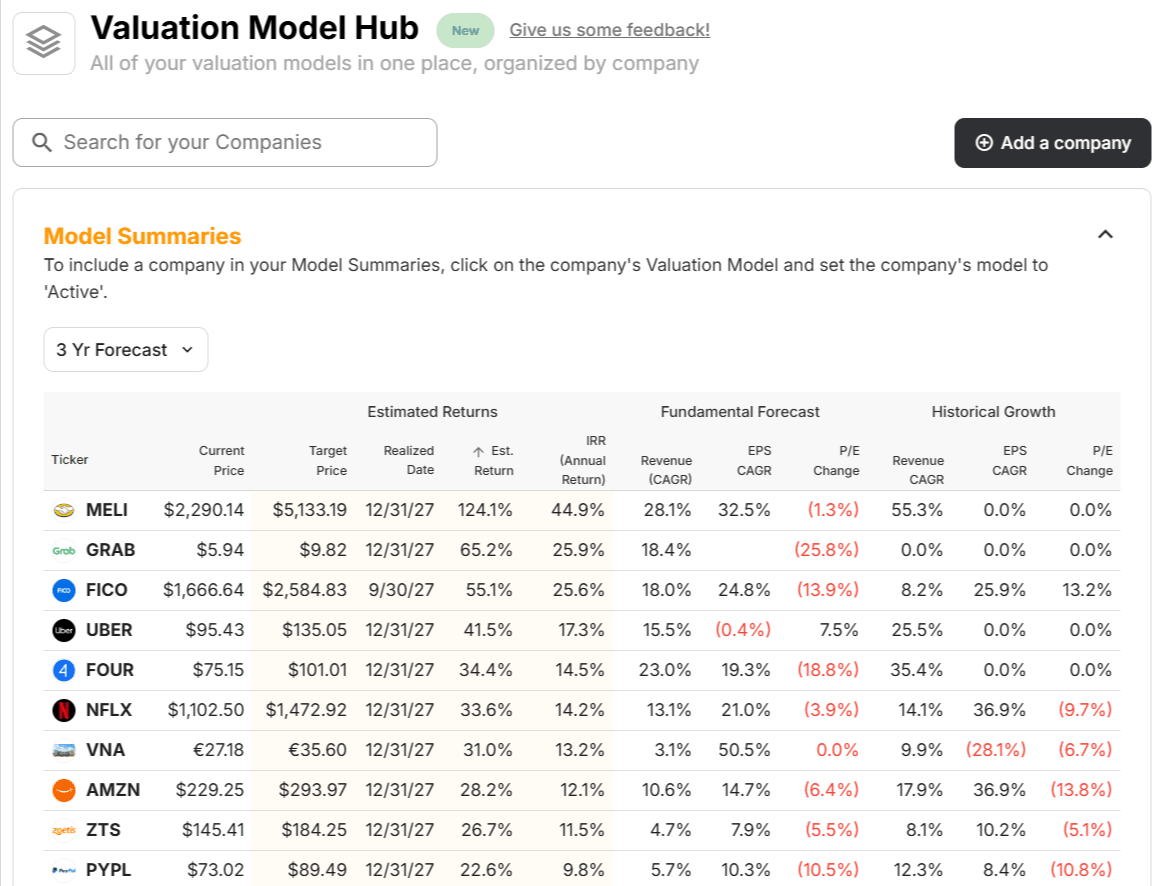Click the PYPL PayPal logo
The height and width of the screenshot is (886, 1163).
[64, 870]
